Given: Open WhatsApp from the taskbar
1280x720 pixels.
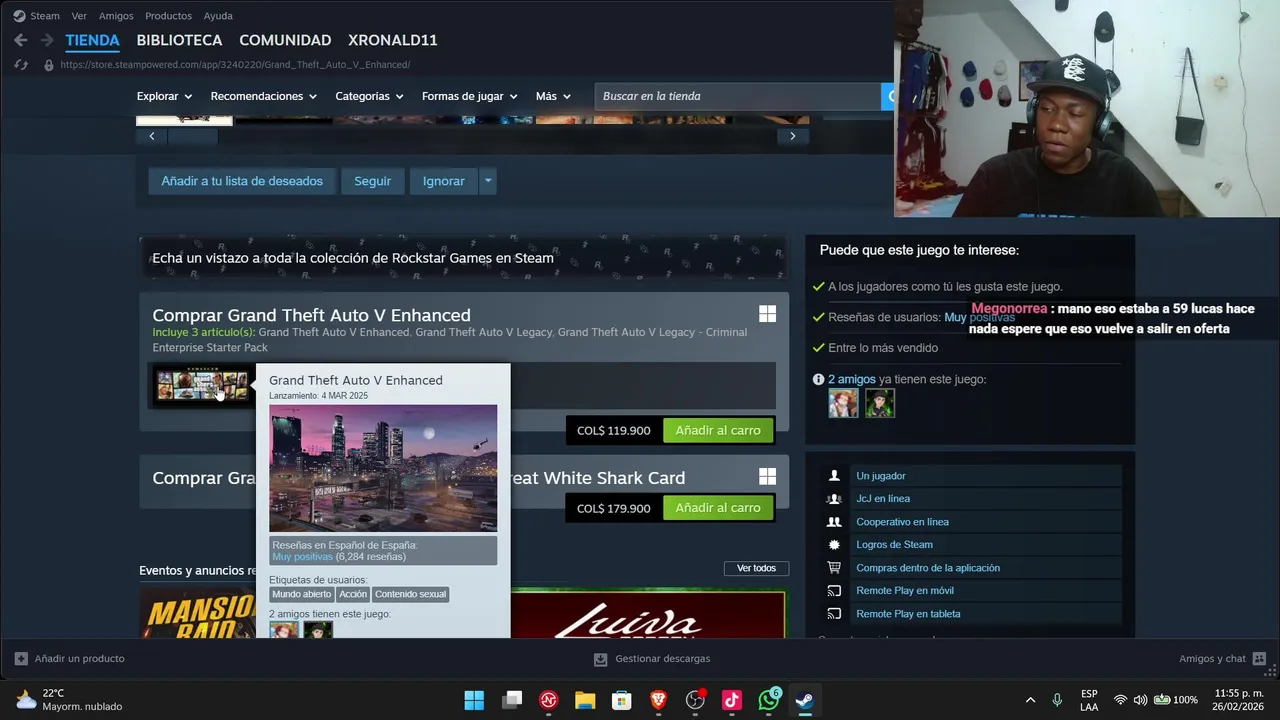Looking at the screenshot, I should (769, 700).
